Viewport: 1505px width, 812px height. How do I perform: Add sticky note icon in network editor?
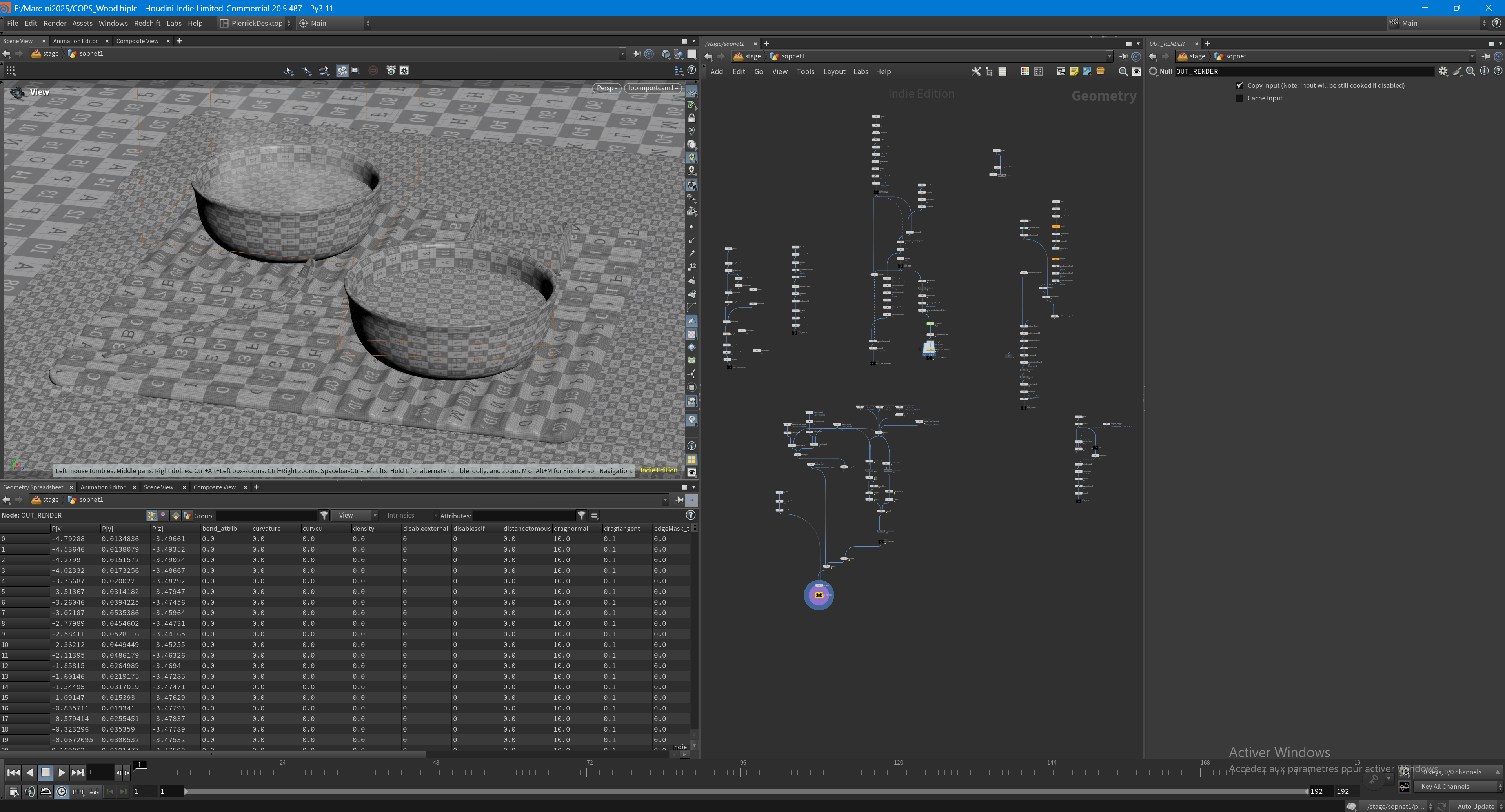[x=1074, y=72]
